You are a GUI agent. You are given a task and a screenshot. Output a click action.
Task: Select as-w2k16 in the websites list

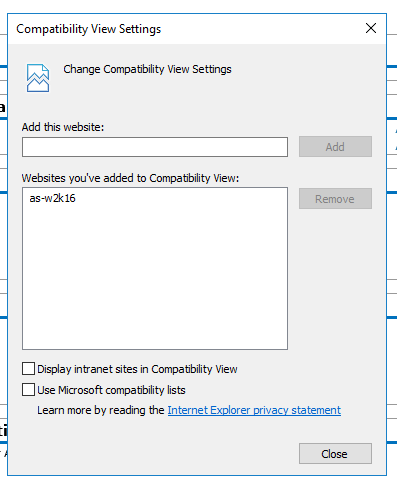coord(52,198)
